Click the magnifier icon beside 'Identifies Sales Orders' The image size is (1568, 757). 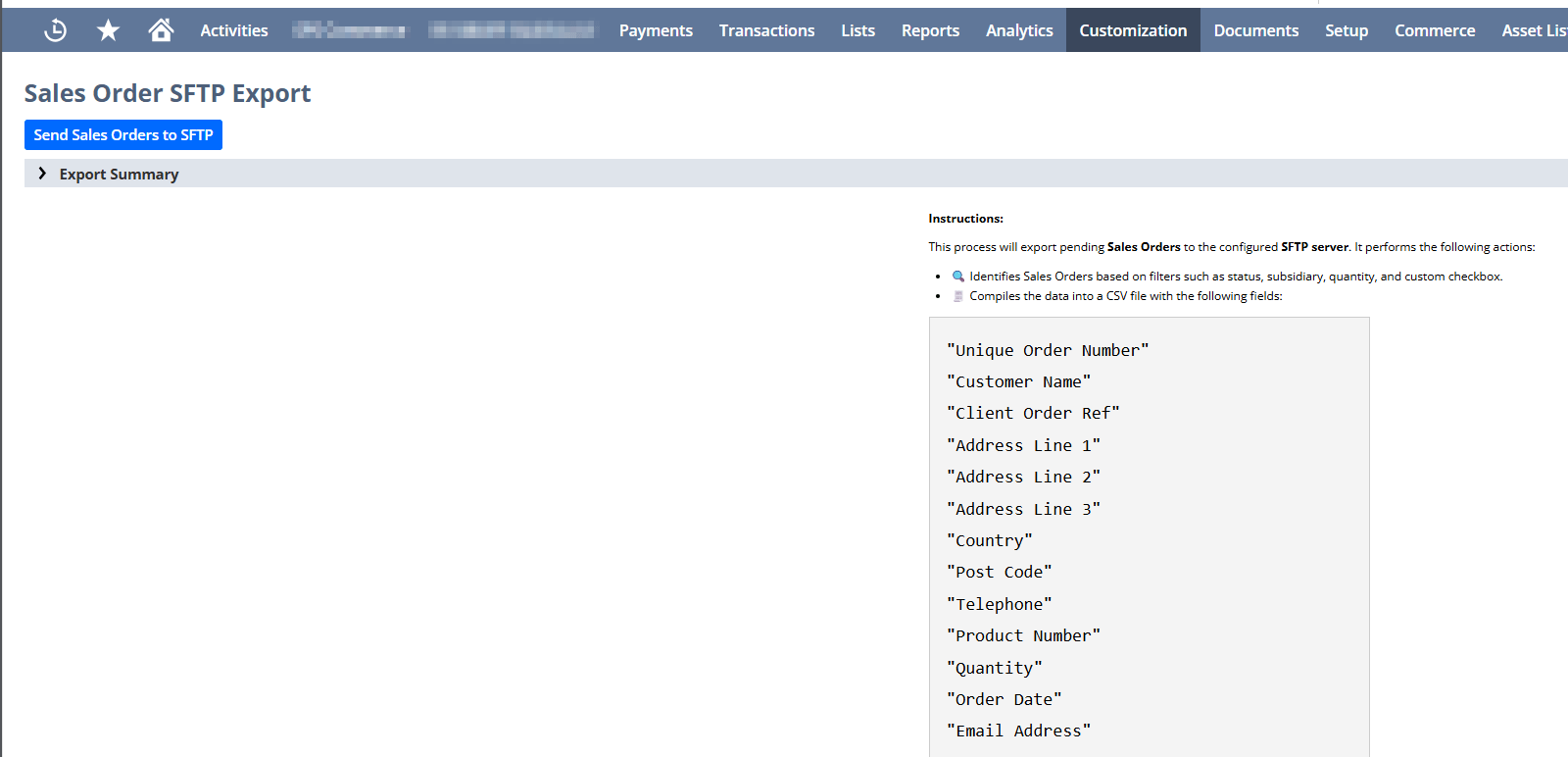click(x=958, y=277)
